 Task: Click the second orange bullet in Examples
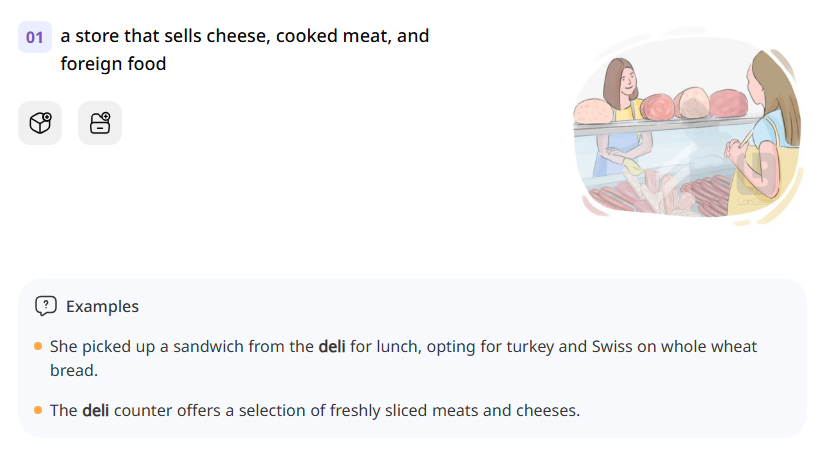click(38, 410)
